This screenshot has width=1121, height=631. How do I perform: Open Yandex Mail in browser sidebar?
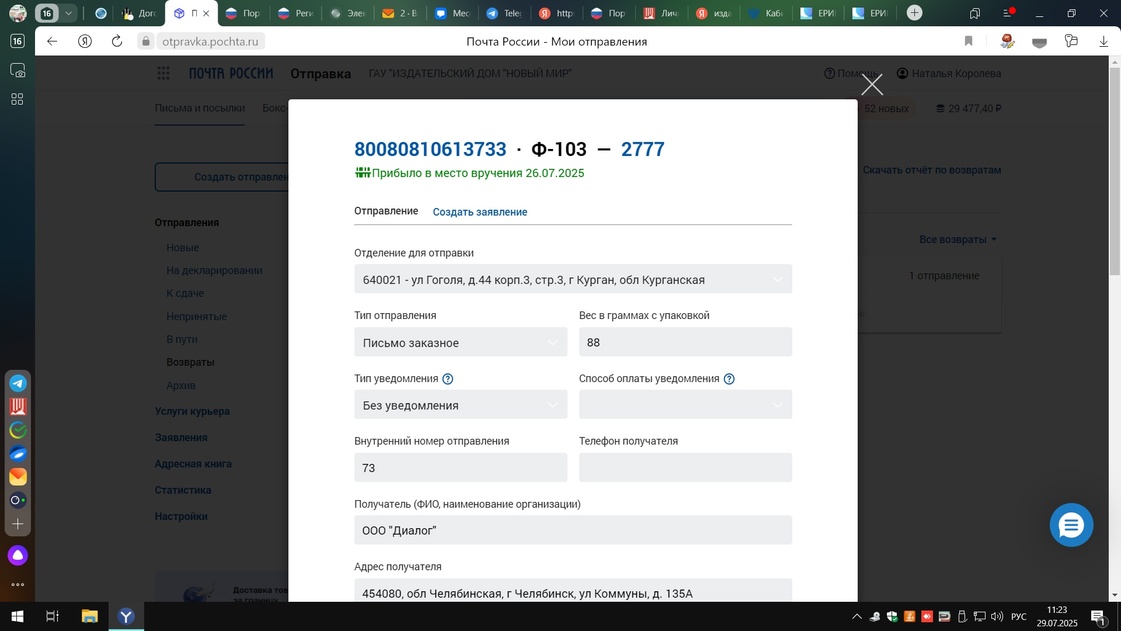click(x=18, y=477)
